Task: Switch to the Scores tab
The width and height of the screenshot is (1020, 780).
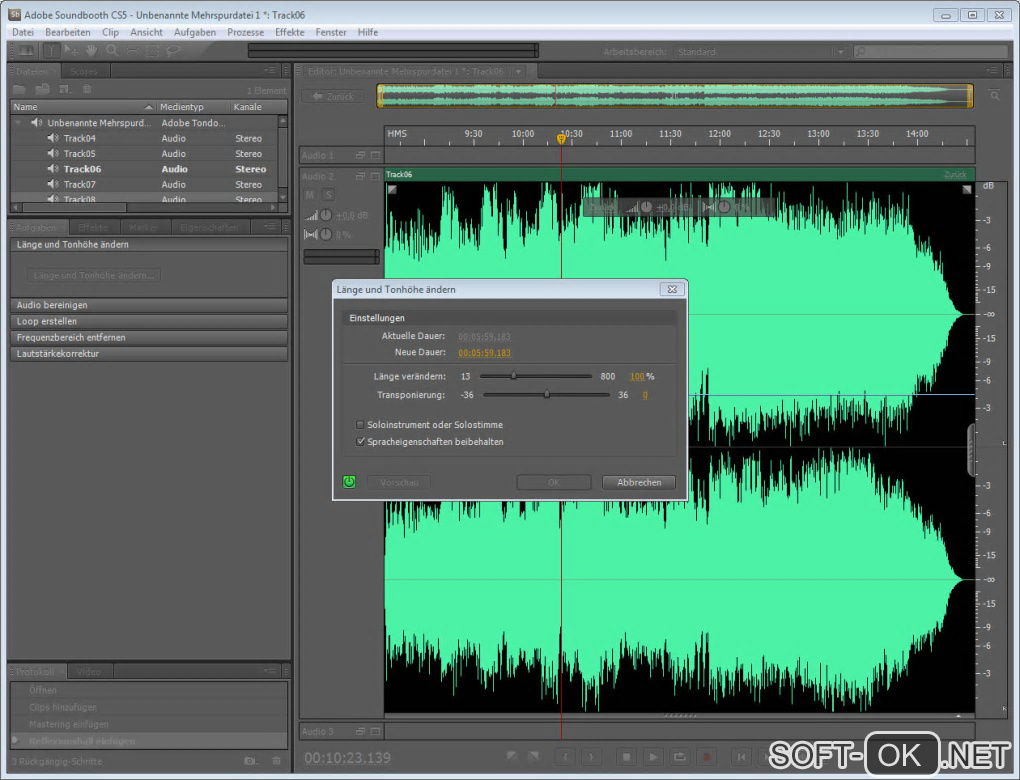Action: pos(84,71)
